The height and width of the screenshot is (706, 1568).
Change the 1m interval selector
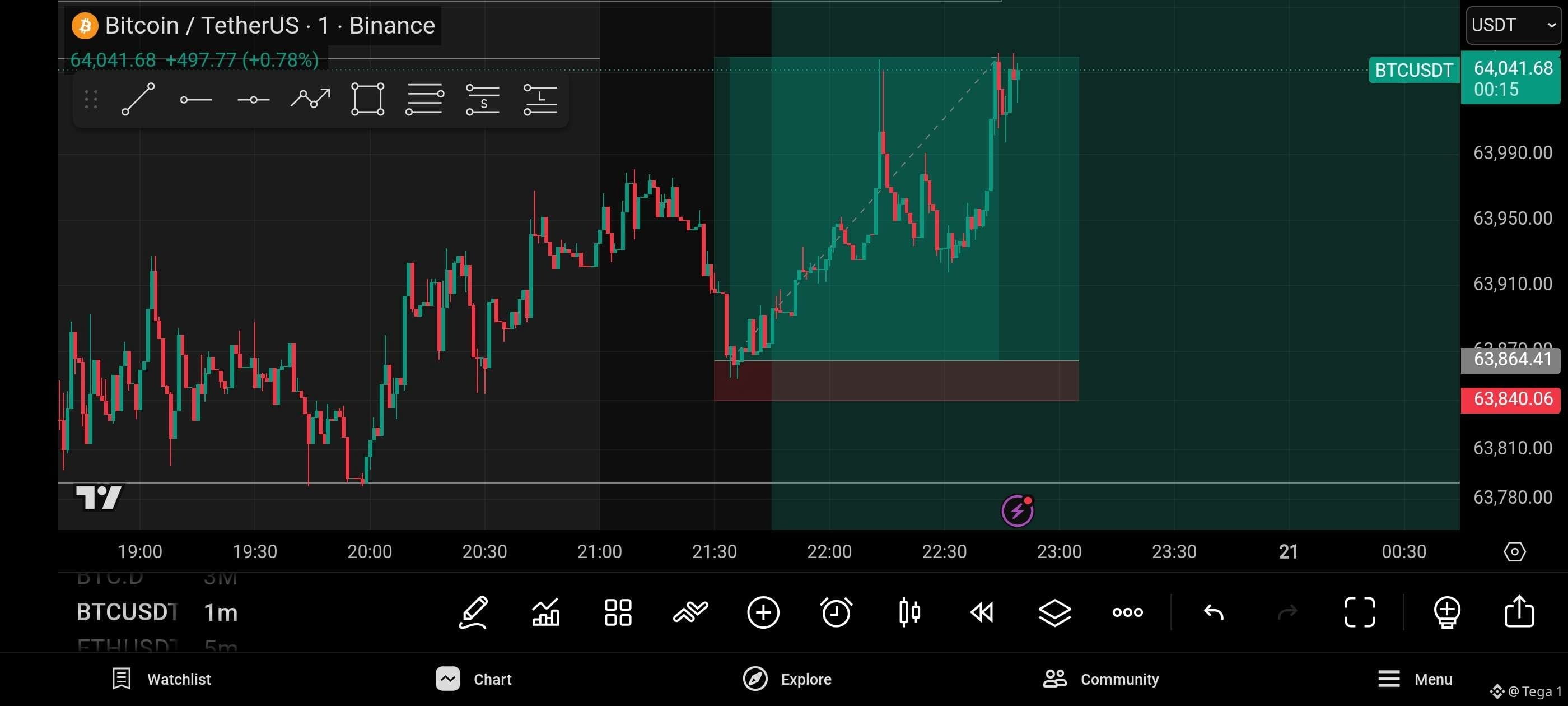pyautogui.click(x=220, y=612)
